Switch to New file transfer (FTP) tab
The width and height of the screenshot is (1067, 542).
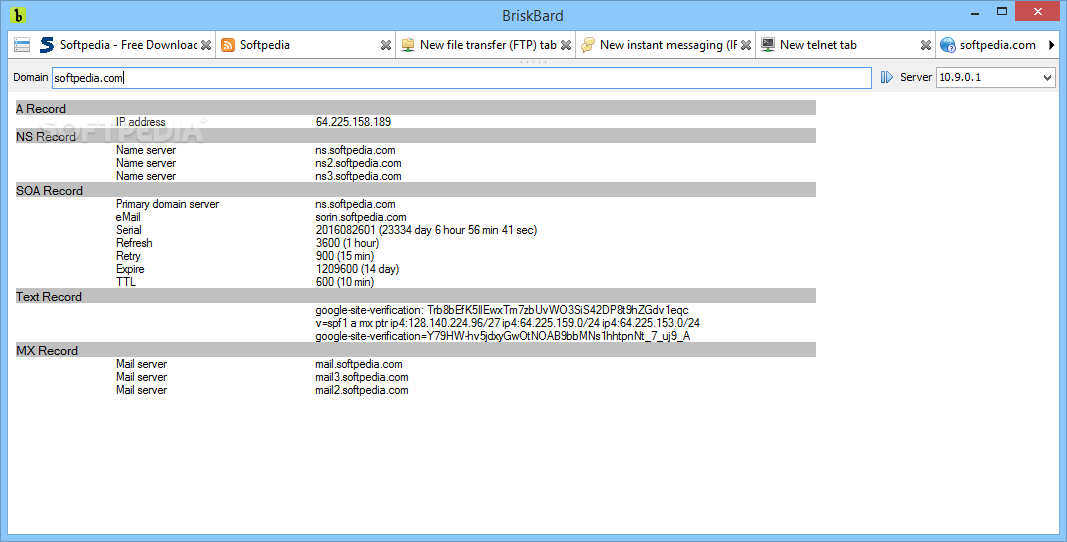[488, 45]
